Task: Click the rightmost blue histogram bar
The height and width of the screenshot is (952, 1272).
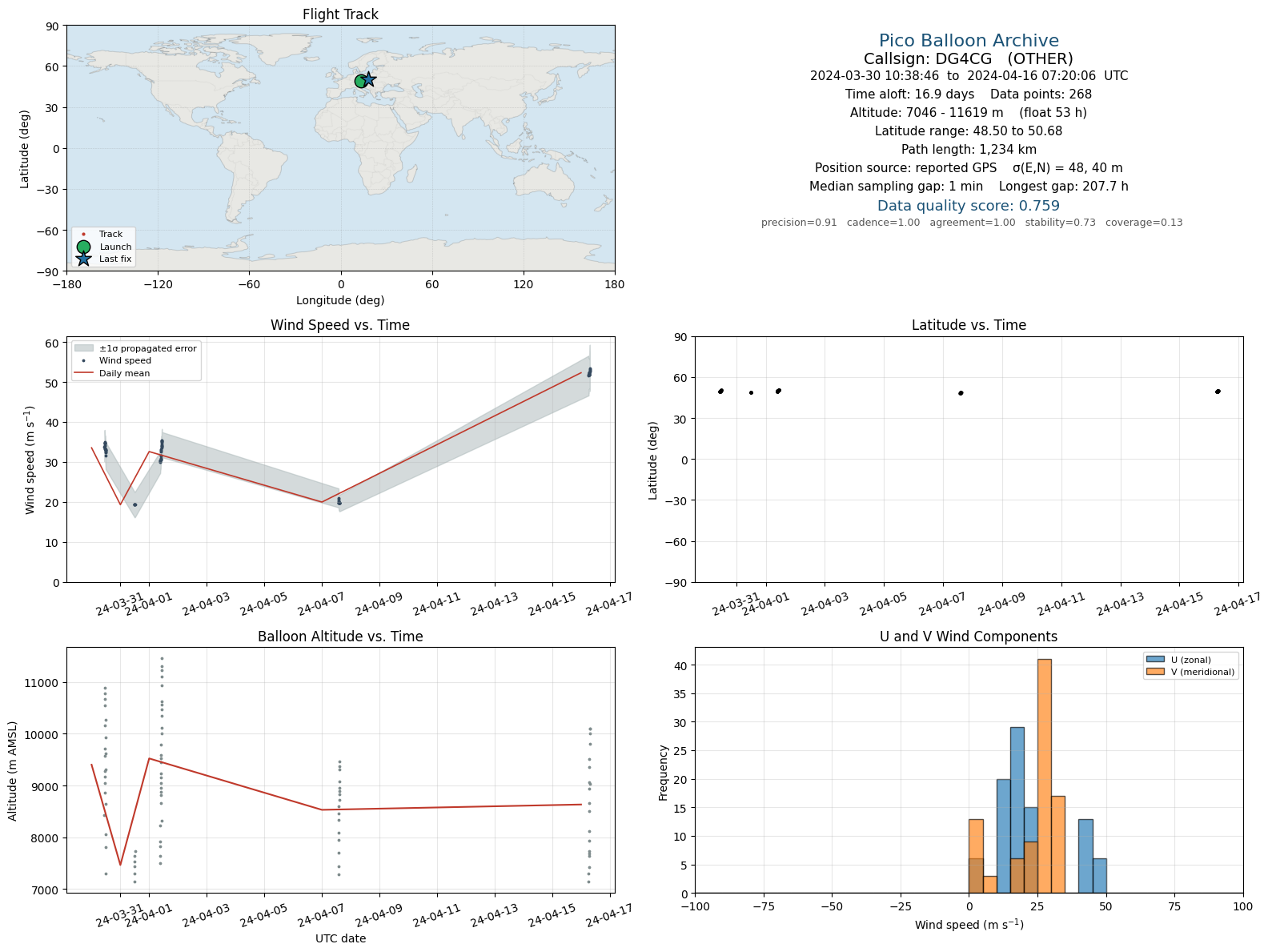Action: pyautogui.click(x=1099, y=876)
